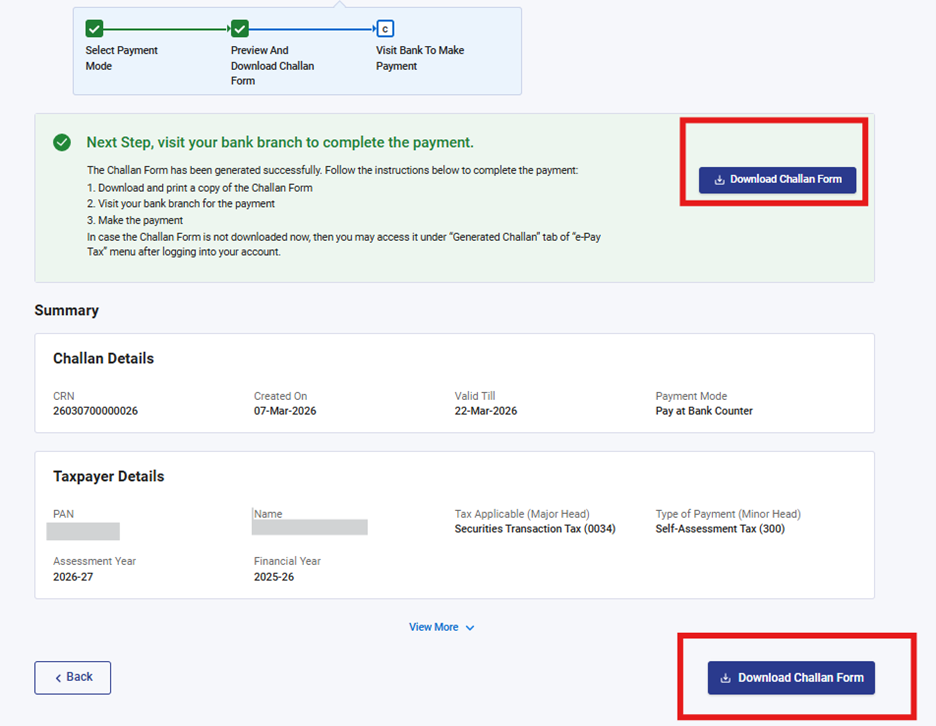Click the checkmark on Preview And Download Challan step
This screenshot has width=936, height=726.
click(240, 29)
